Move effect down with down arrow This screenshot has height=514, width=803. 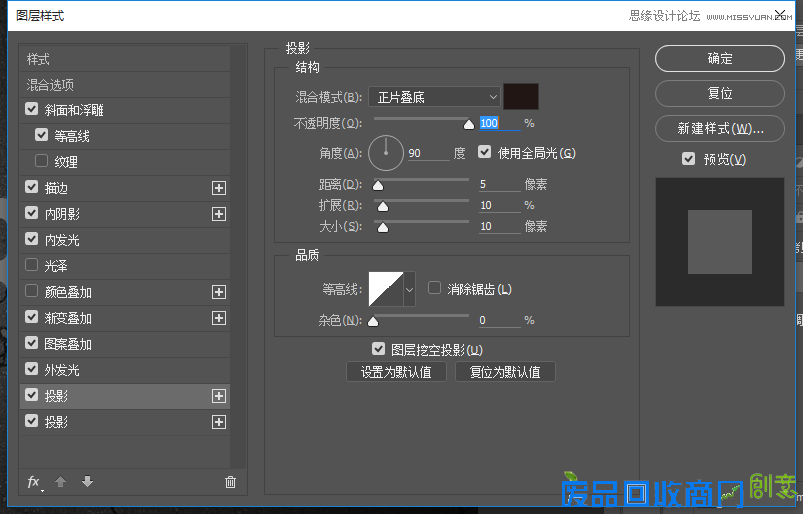point(88,482)
